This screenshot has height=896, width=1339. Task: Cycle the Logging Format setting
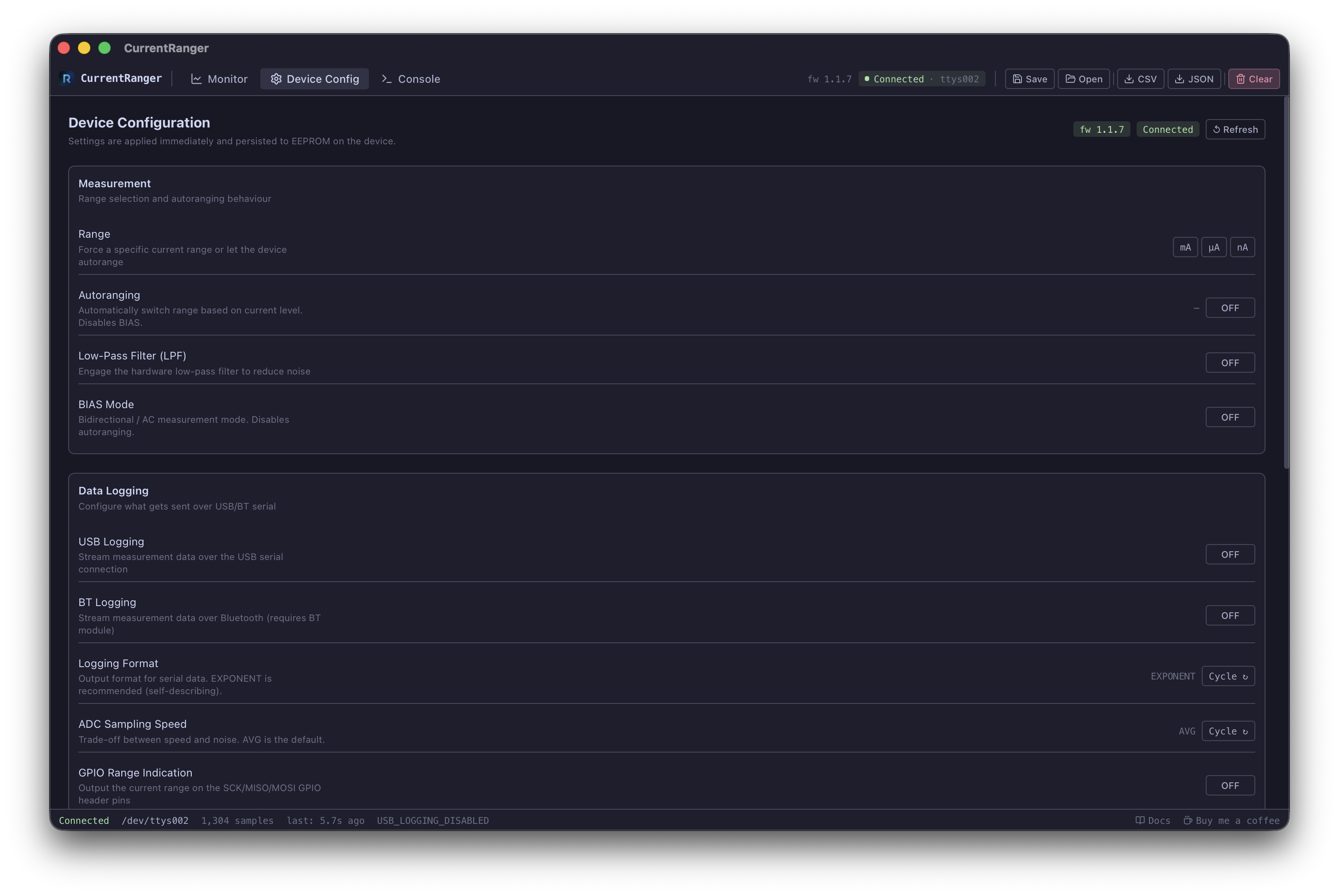click(x=1228, y=676)
